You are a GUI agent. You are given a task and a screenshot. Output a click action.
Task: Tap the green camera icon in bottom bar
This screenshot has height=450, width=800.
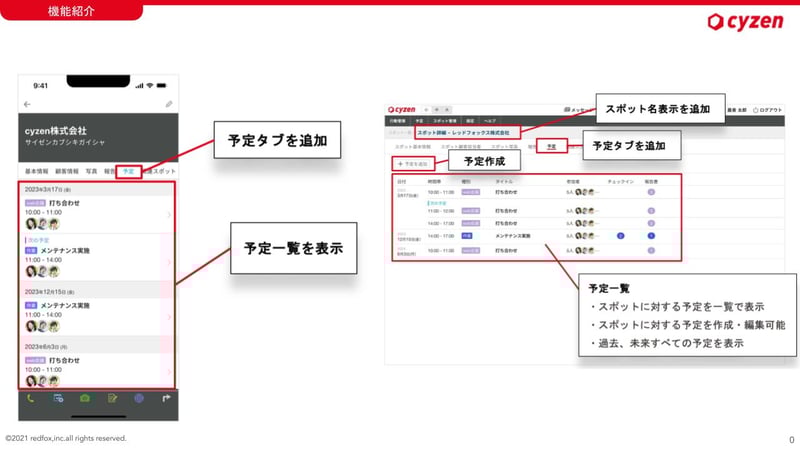[85, 398]
